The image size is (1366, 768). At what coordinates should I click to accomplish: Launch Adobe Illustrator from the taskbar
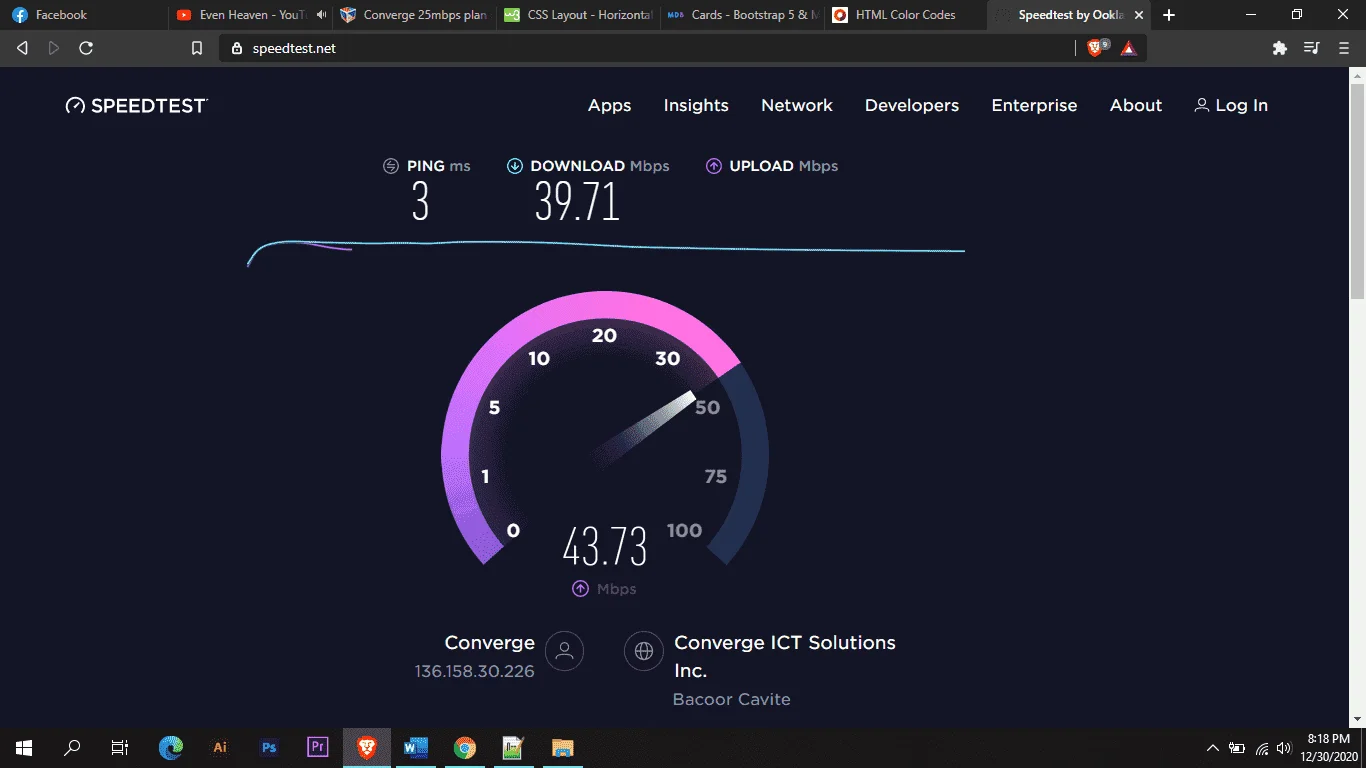click(x=220, y=747)
